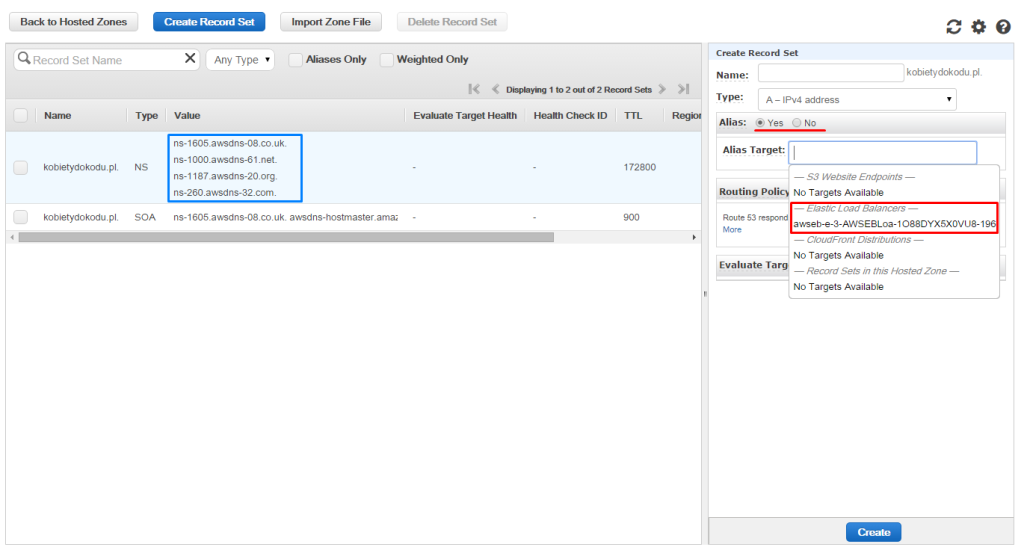The width and height of the screenshot is (1024, 550).
Task: Open the help question mark icon
Action: [x=1003, y=27]
